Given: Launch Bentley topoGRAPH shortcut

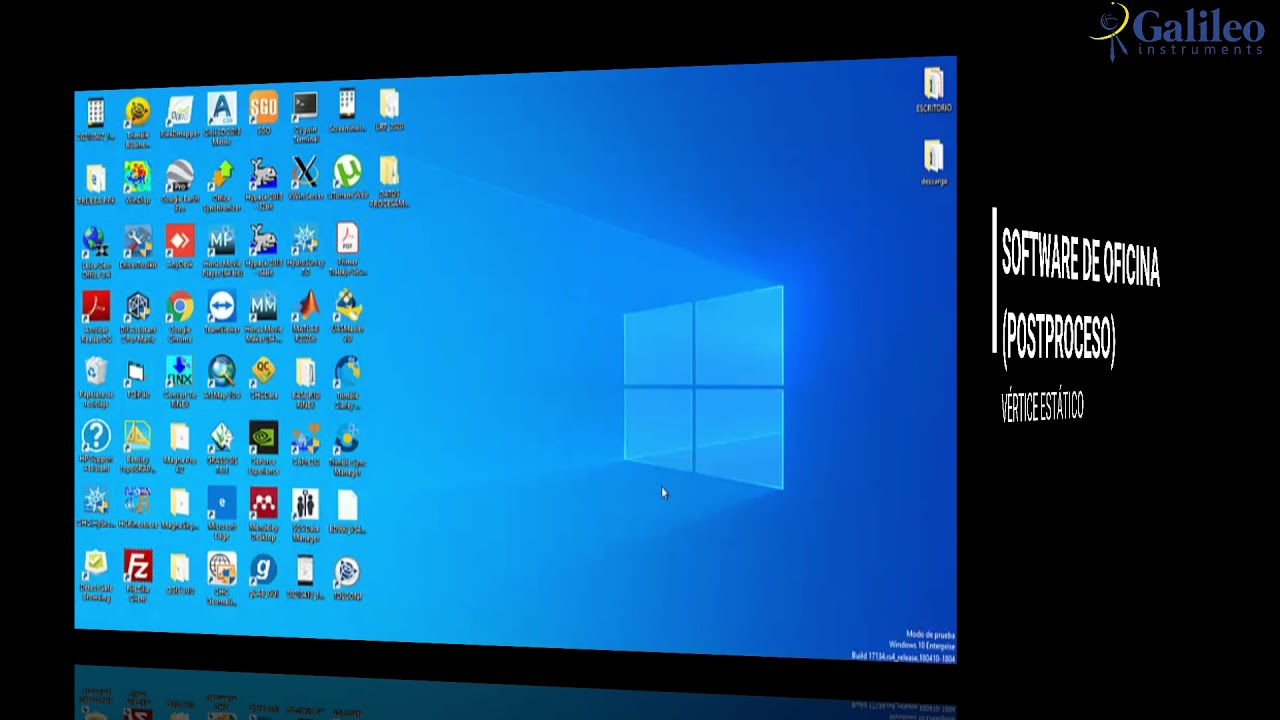Looking at the screenshot, I should pos(138,447).
